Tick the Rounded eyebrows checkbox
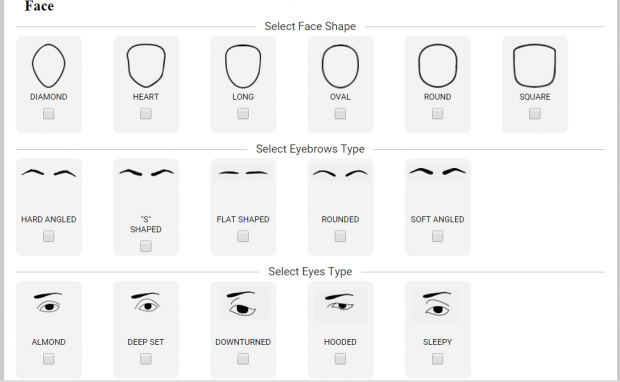The width and height of the screenshot is (620, 382). point(340,236)
